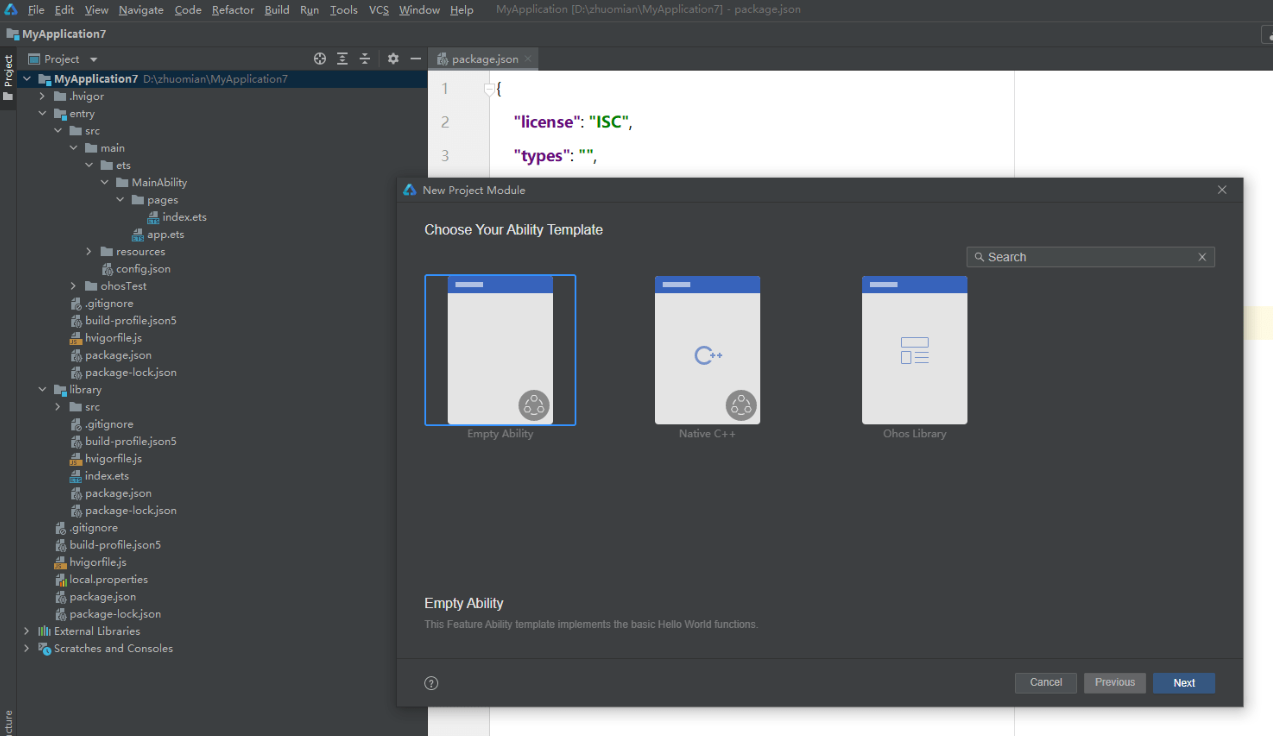Click the Collapse All icon in Project panel
Viewport: 1273px width, 736px height.
pyautogui.click(x=365, y=59)
